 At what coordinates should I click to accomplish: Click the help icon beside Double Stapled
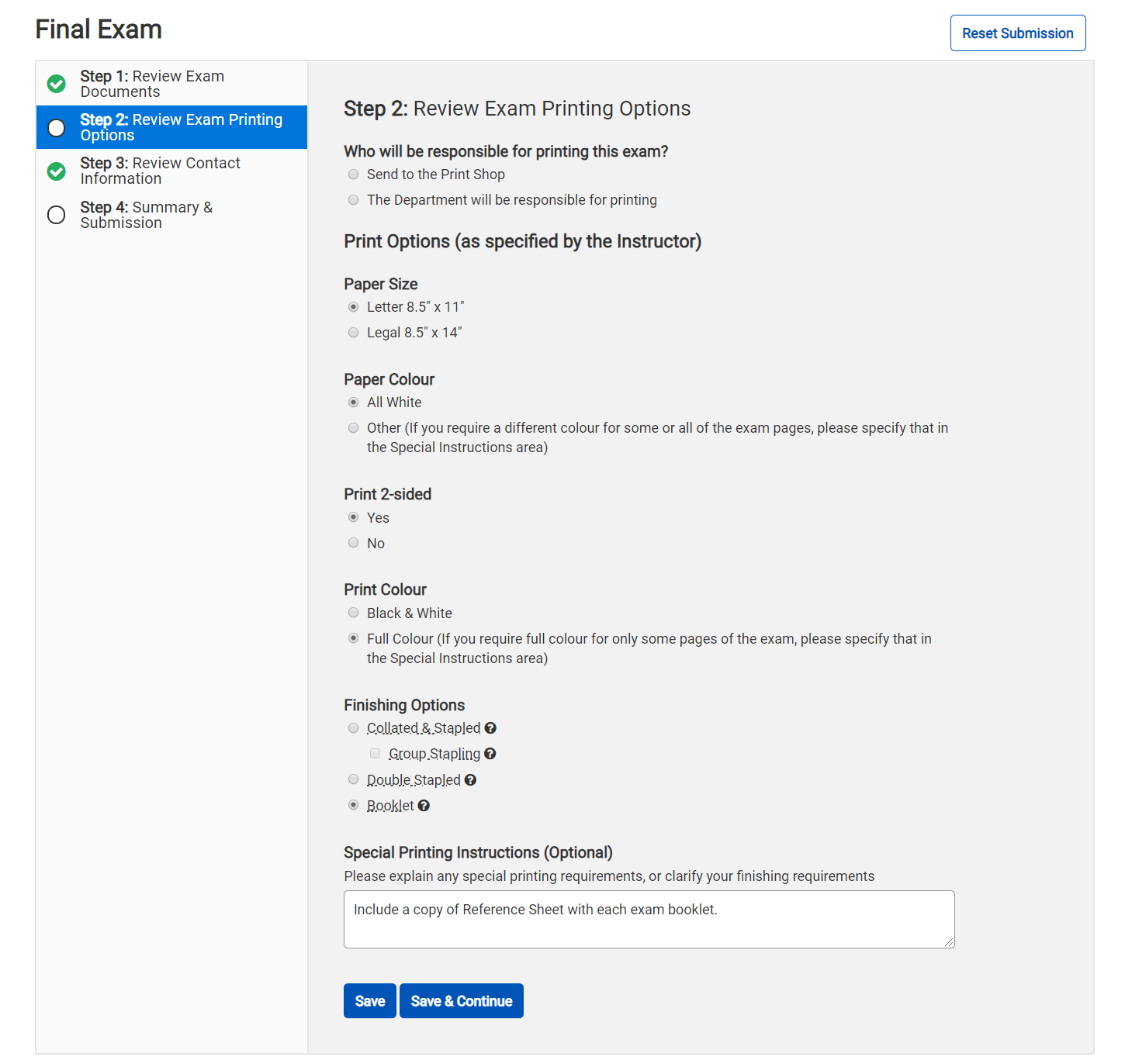(470, 780)
